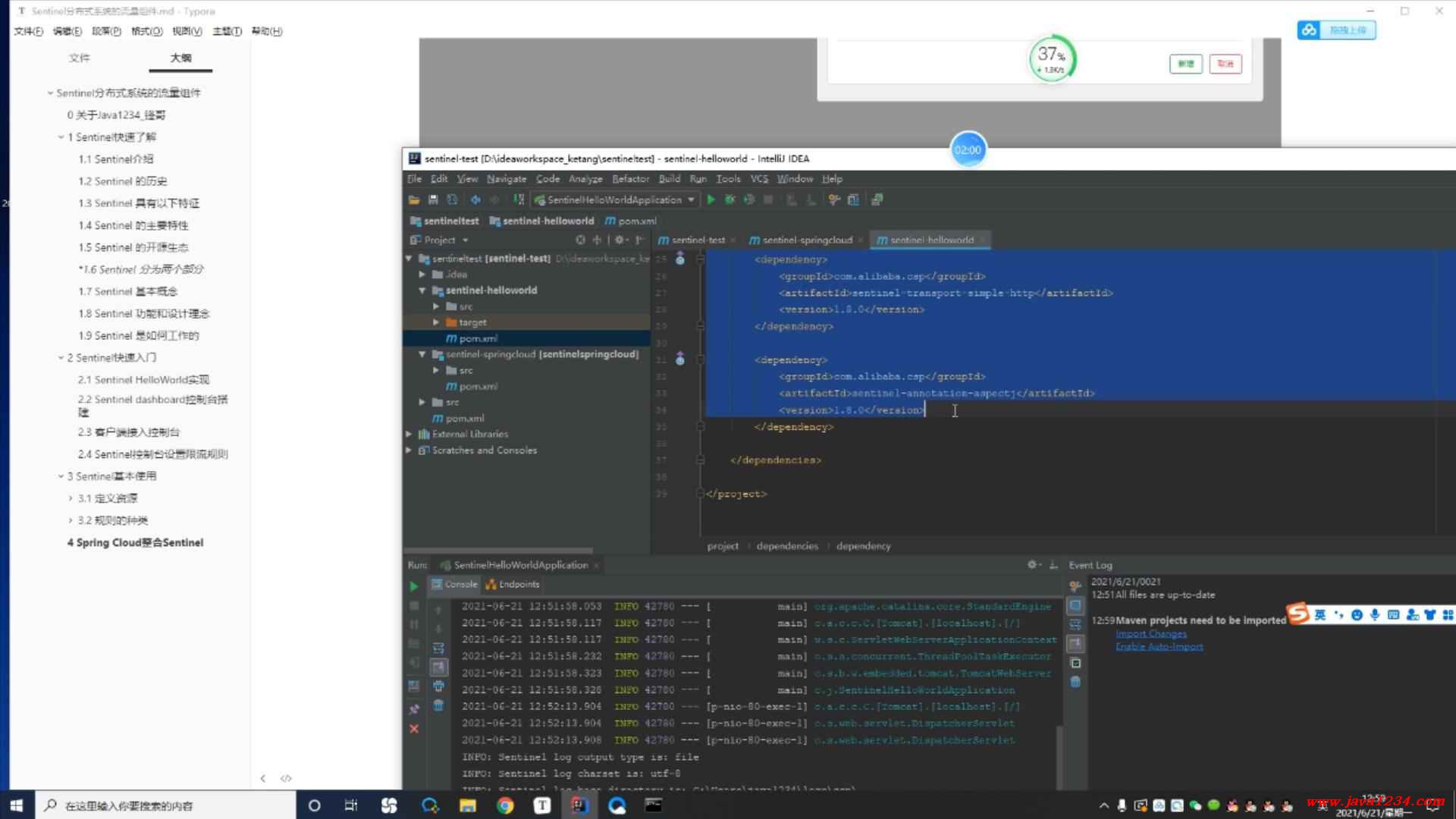1456x819 pixels.
Task: Toggle Event Log soft-wrap icon
Action: tap(1075, 625)
